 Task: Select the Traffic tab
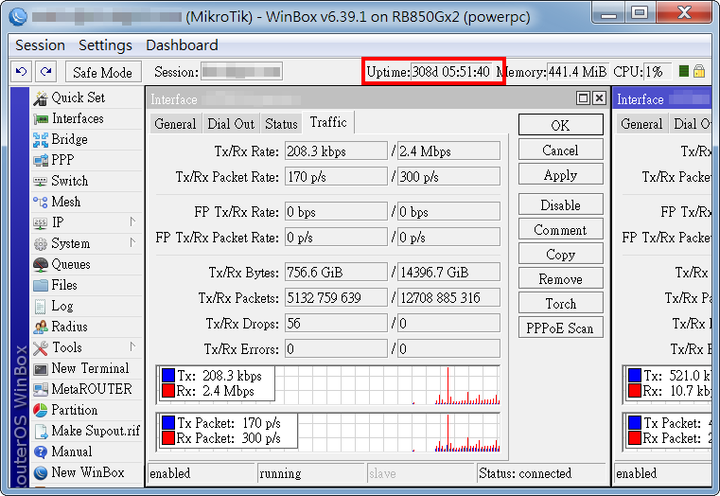pyautogui.click(x=328, y=123)
